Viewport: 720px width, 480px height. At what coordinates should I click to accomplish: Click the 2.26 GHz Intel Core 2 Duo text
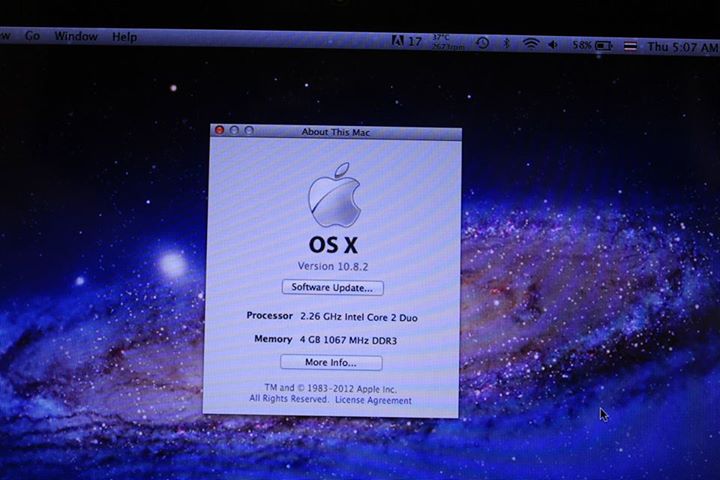tap(359, 317)
